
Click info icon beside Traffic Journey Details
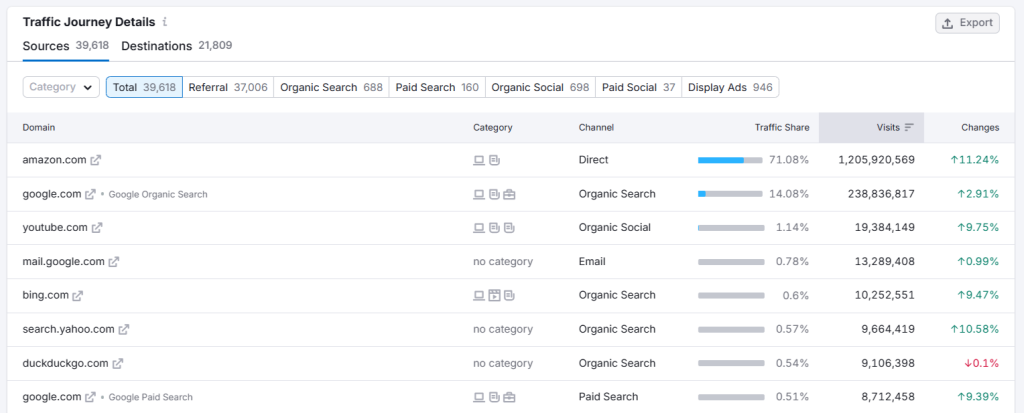[165, 22]
